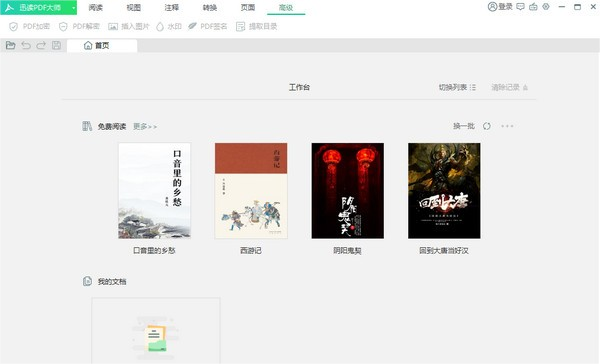Open the feedback message icon

tap(520, 7)
